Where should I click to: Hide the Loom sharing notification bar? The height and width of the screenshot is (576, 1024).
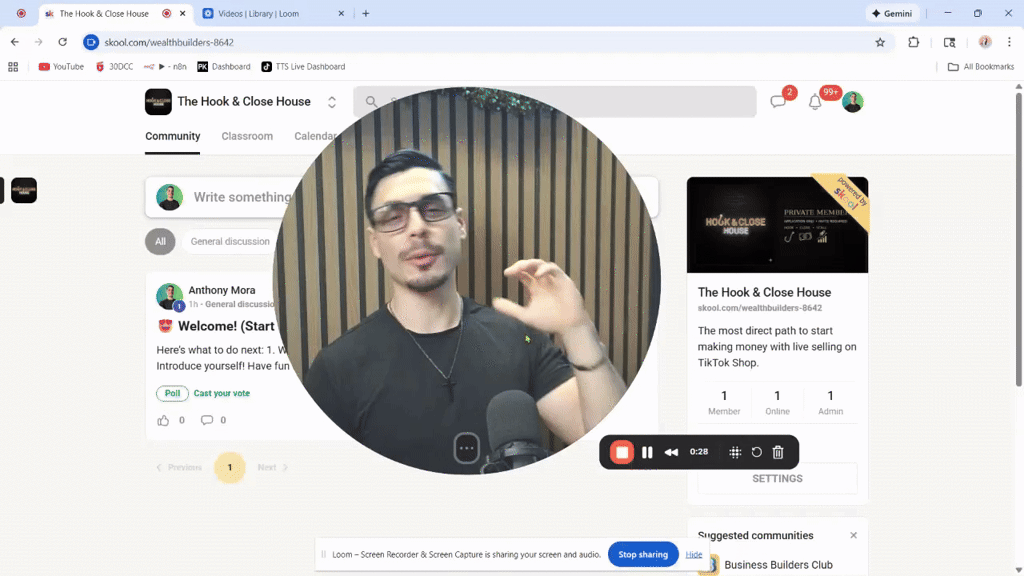694,554
